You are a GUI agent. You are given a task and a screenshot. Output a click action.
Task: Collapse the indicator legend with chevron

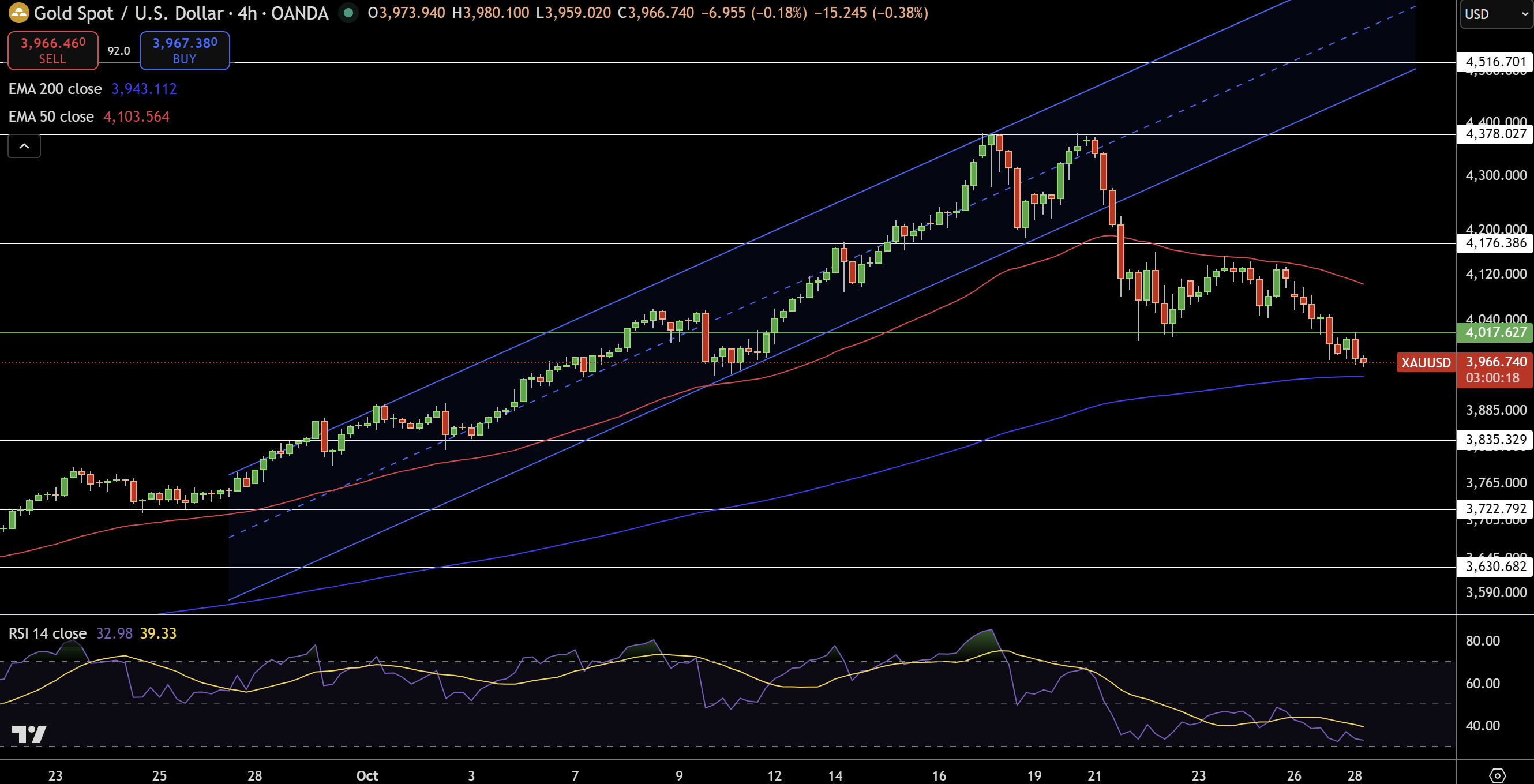[x=24, y=146]
